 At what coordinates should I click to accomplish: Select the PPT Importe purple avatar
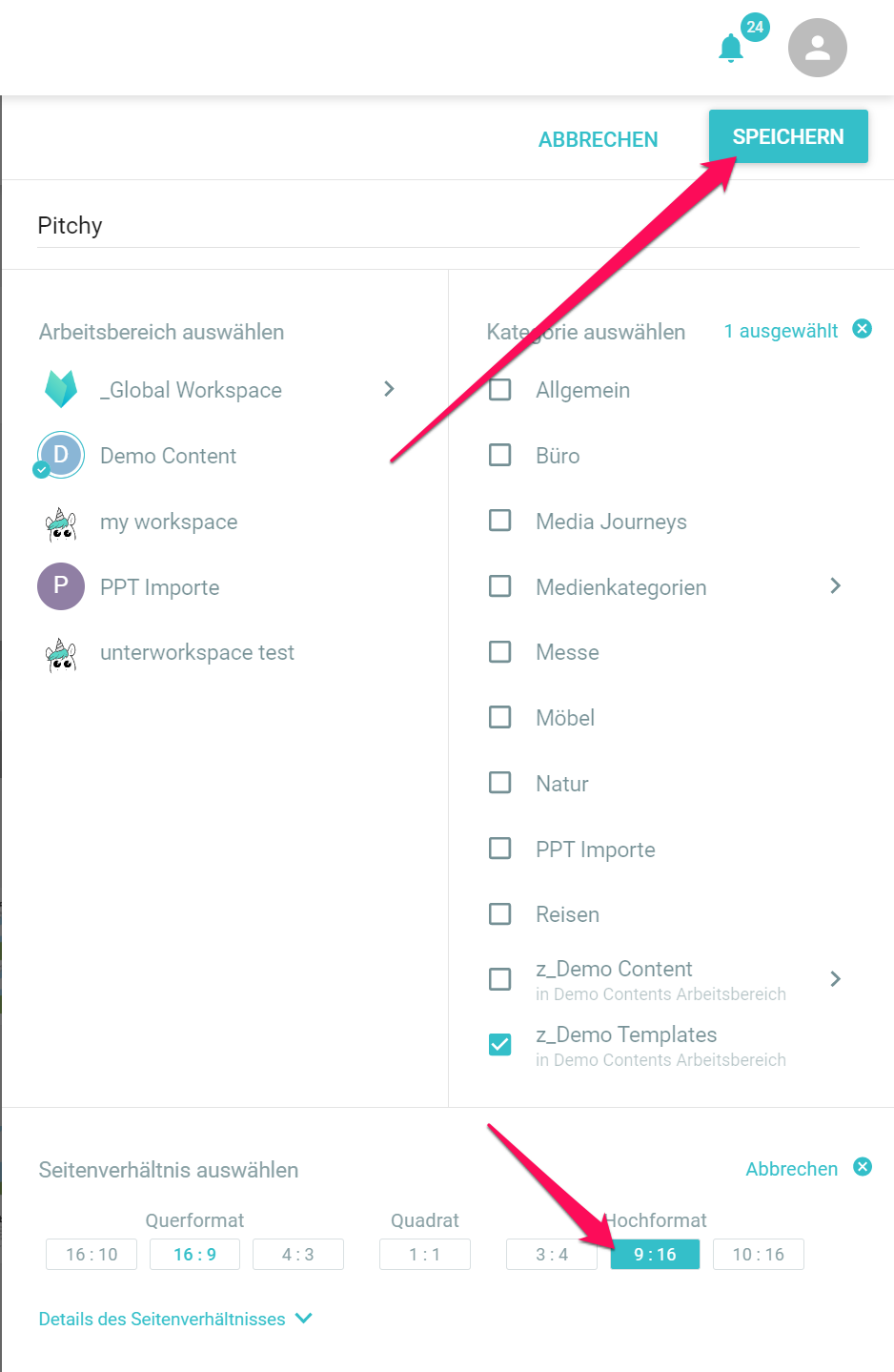click(x=61, y=585)
